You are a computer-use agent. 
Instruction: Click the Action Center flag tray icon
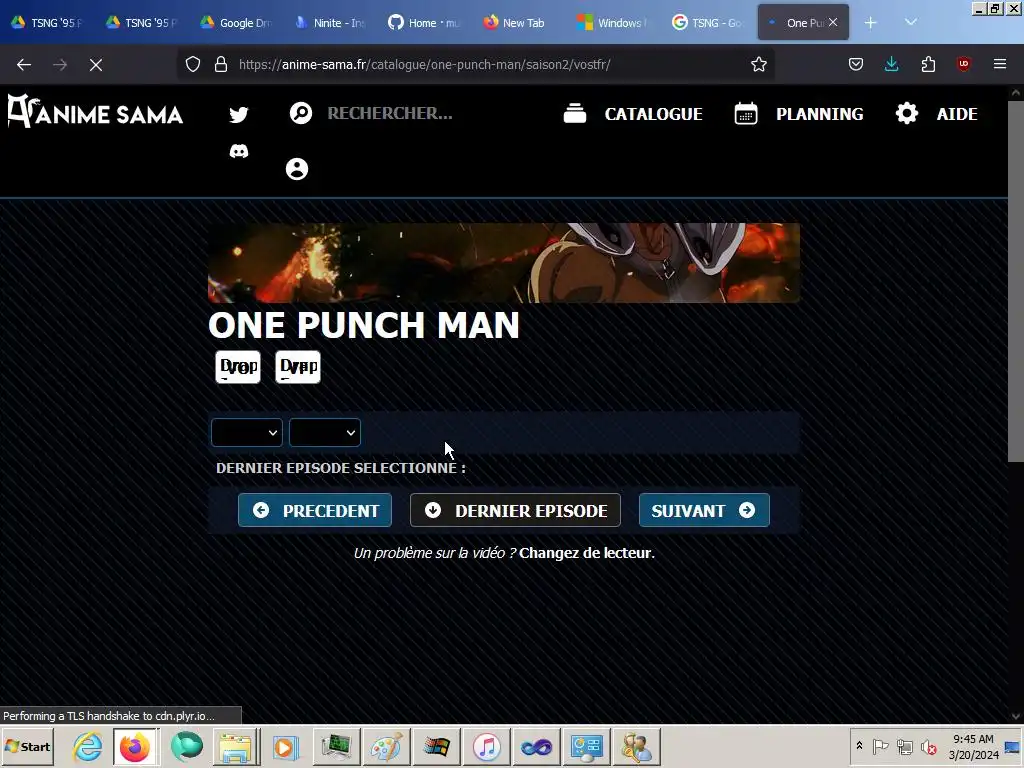[x=880, y=746]
